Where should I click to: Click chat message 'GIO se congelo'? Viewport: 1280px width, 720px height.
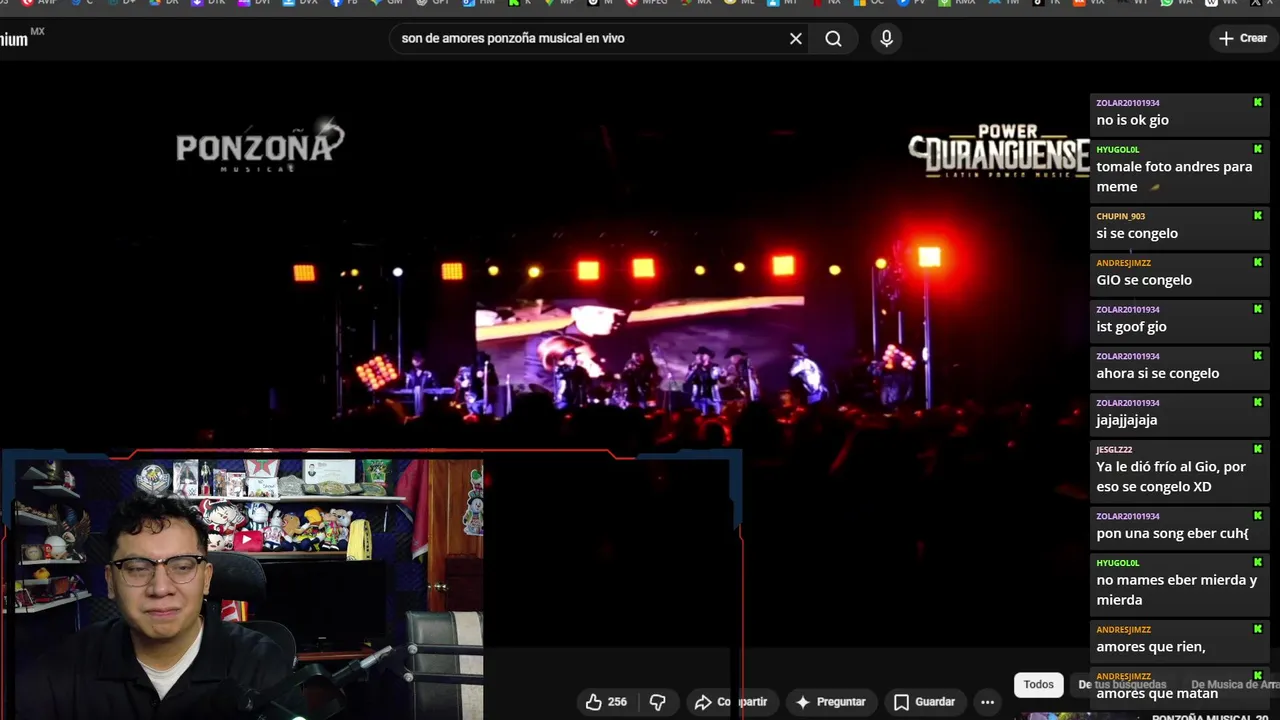pyautogui.click(x=1144, y=280)
